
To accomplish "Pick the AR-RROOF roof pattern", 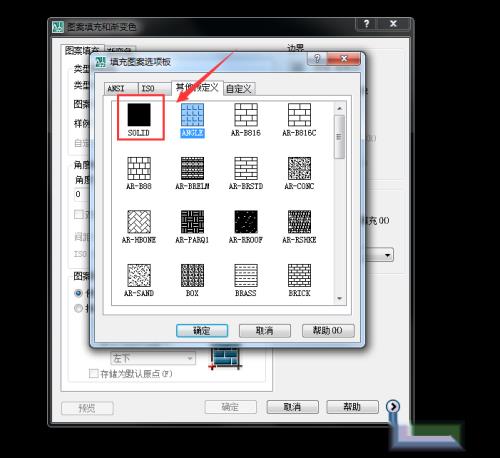I will click(246, 222).
